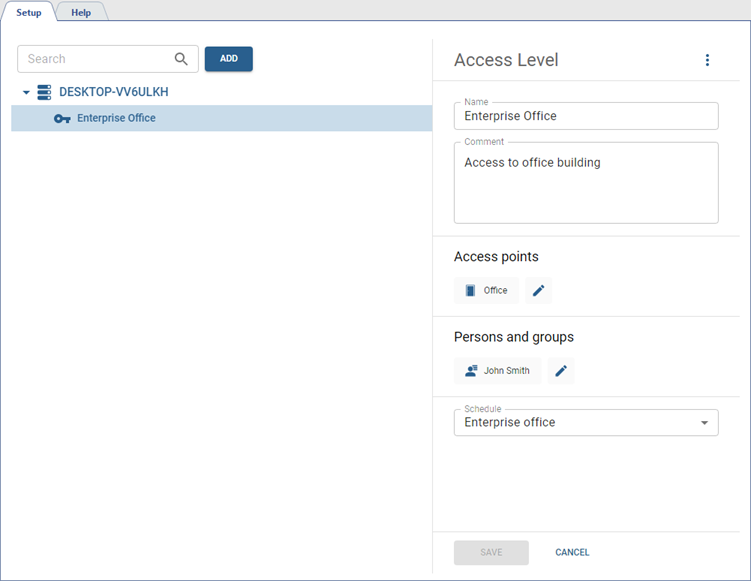The image size is (751, 581).
Task: Open the three-dot Access Level options menu
Action: tap(707, 60)
